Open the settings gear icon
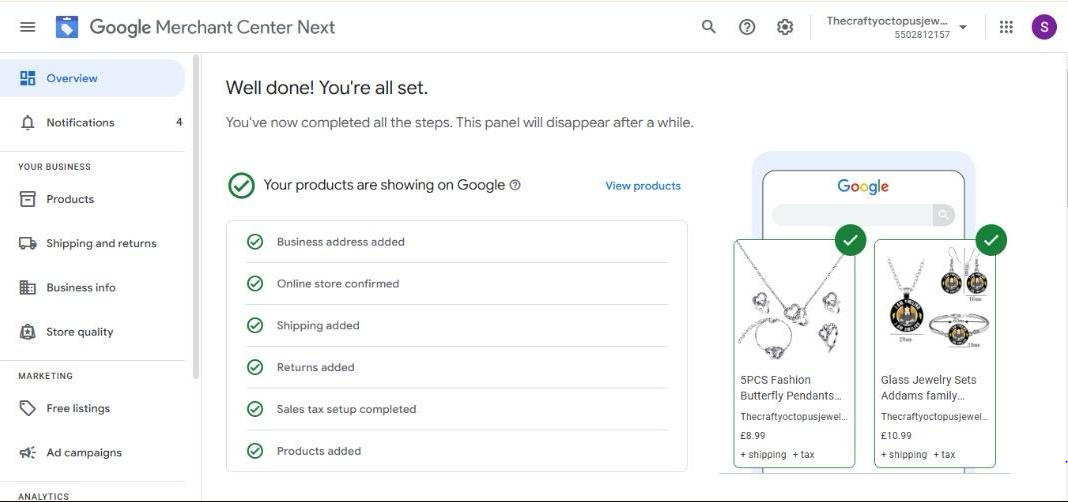Image resolution: width=1068 pixels, height=502 pixels. point(785,27)
